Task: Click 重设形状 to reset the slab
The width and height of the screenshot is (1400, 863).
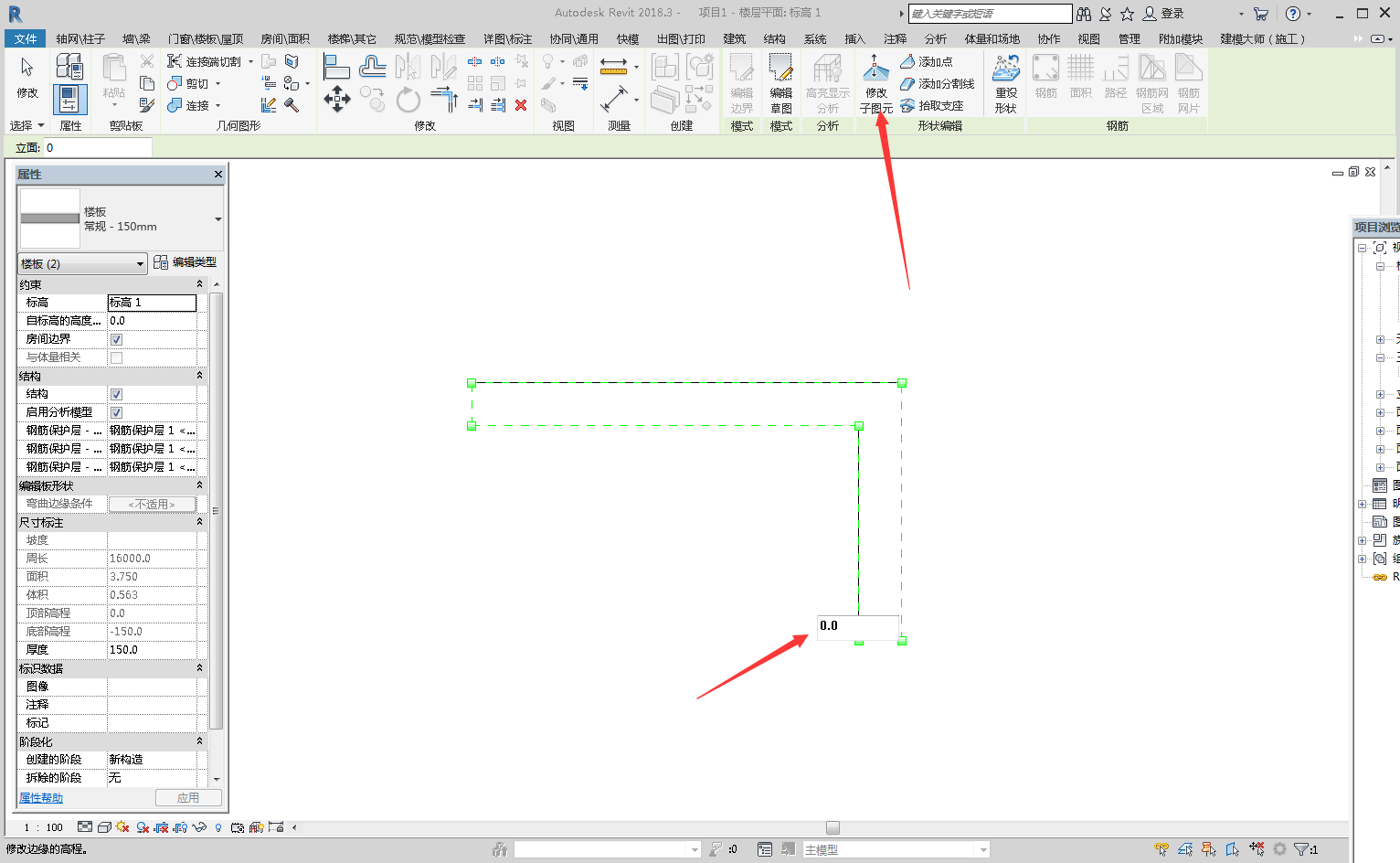Action: [1006, 83]
